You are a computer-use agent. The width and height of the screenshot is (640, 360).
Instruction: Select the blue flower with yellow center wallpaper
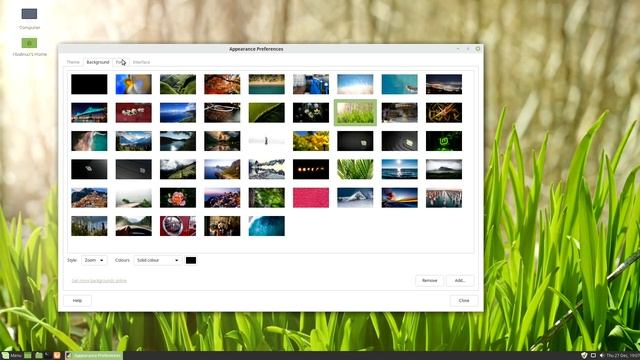[x=133, y=84]
